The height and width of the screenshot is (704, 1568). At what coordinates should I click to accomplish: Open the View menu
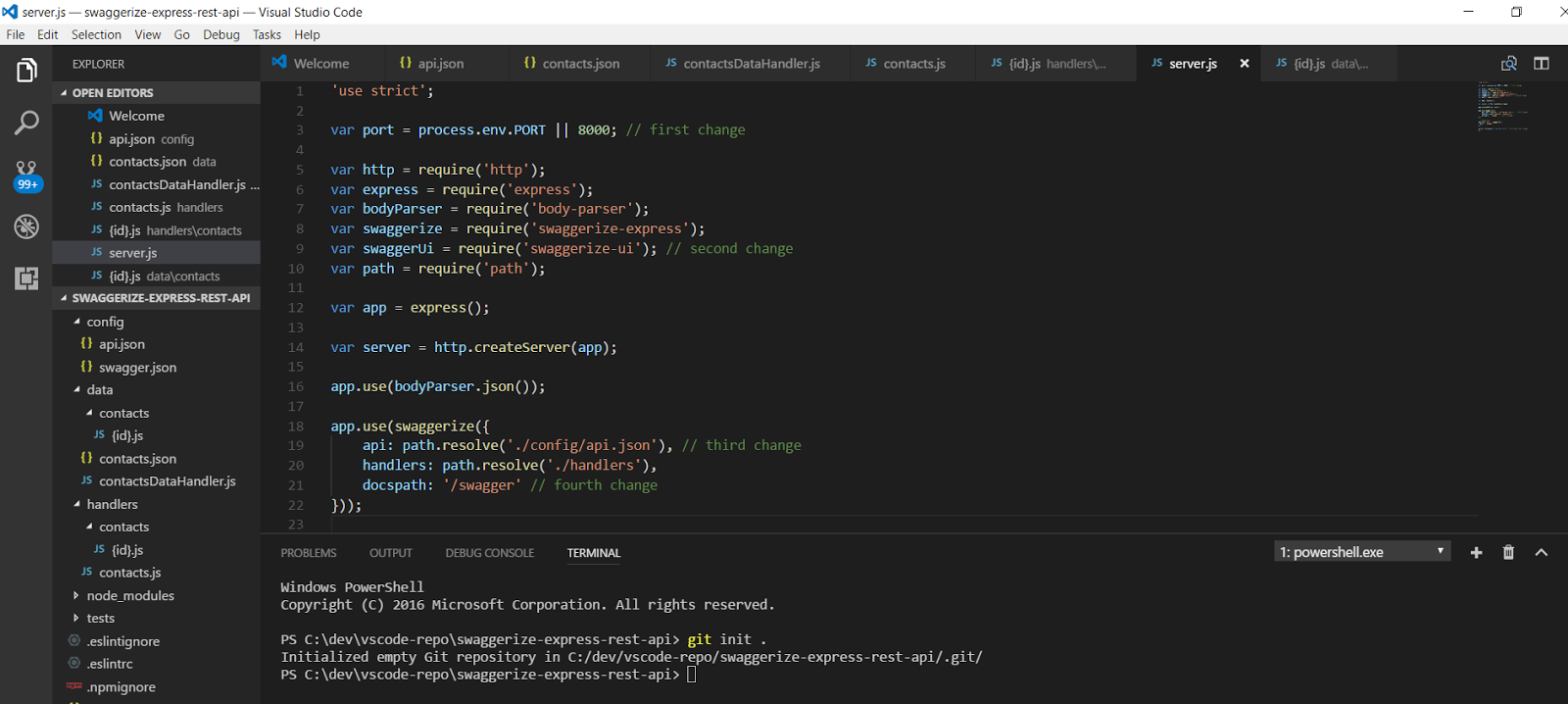click(148, 34)
